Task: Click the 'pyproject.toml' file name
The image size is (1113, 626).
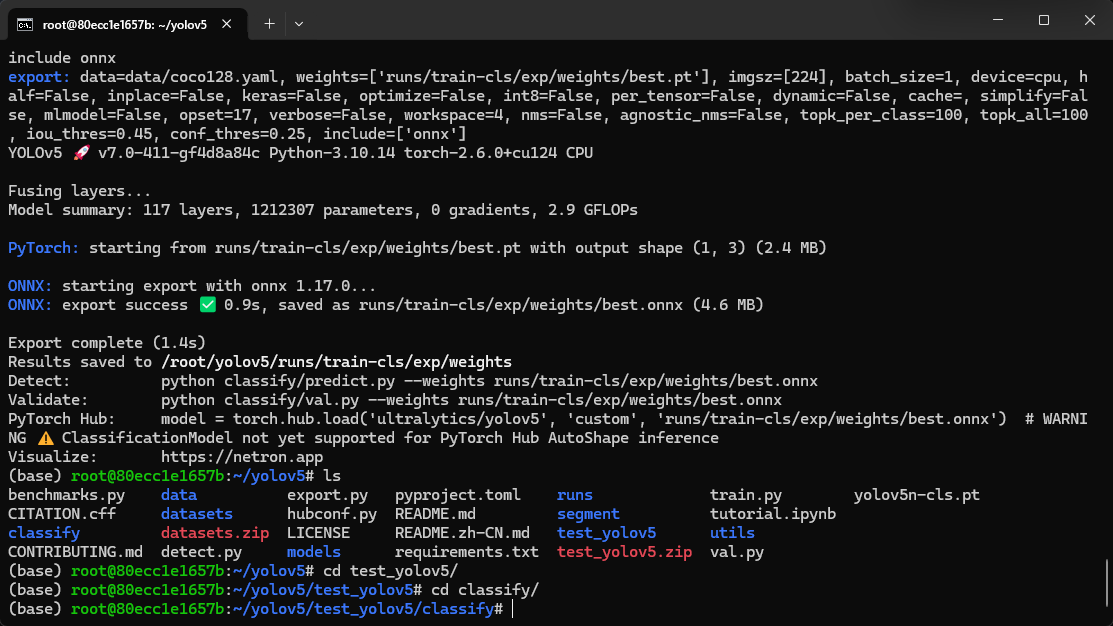Action: [458, 495]
